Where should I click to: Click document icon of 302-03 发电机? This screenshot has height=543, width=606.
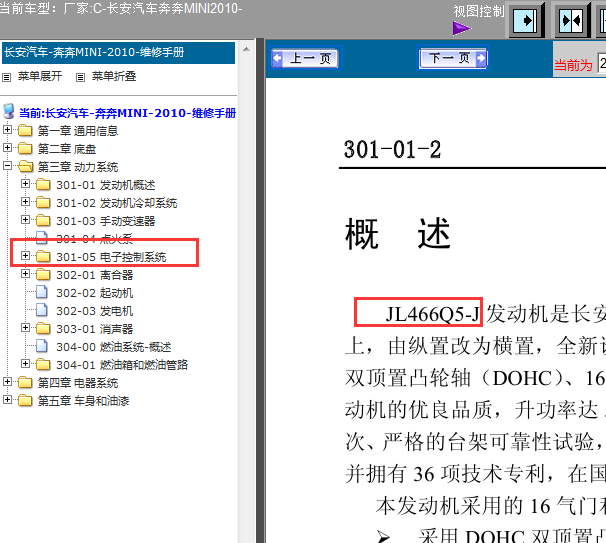point(42,310)
